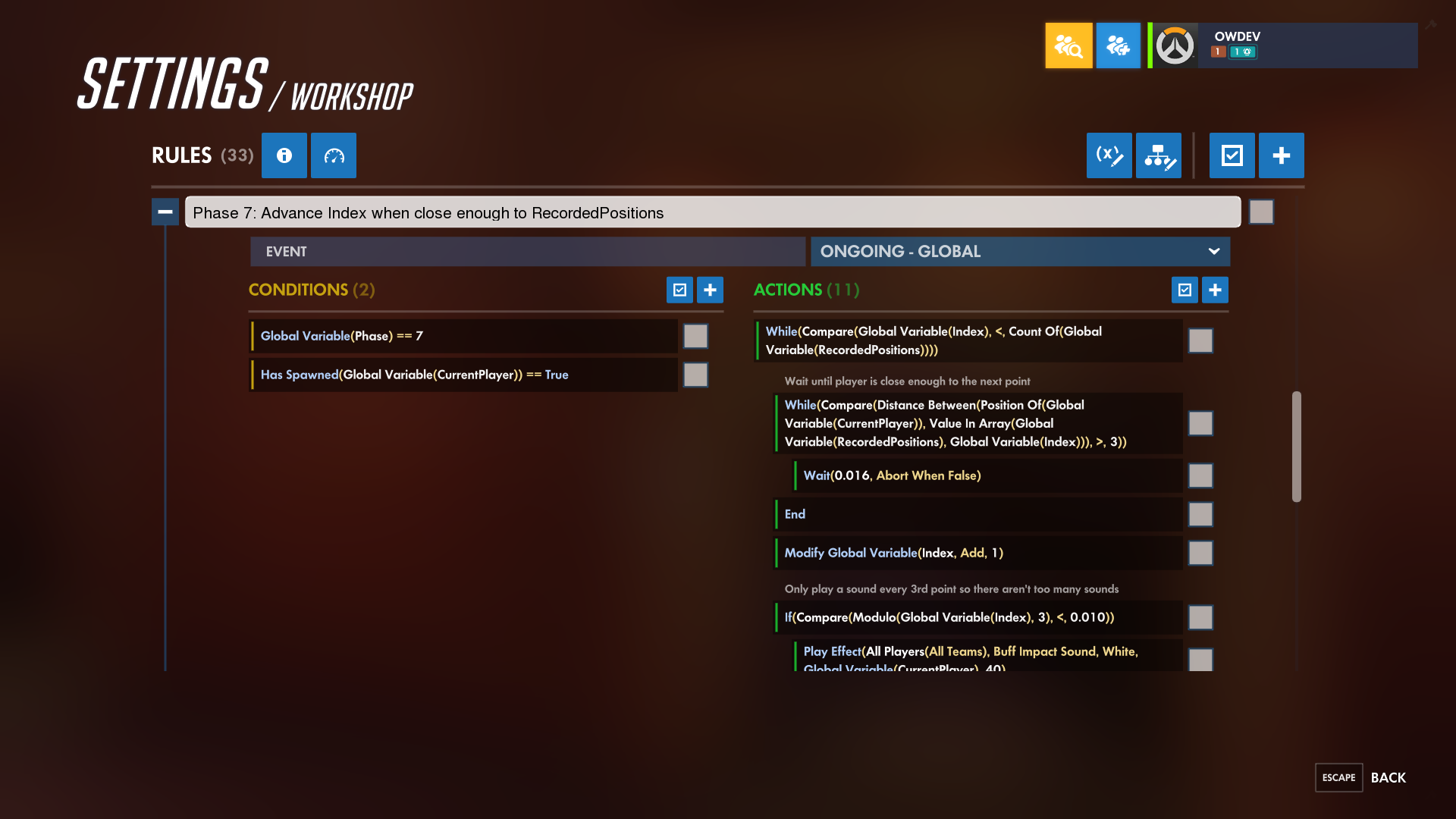Screen dimensions: 1456x819
Task: Toggle checkbox for Modify Global Variable action
Action: (x=1200, y=553)
